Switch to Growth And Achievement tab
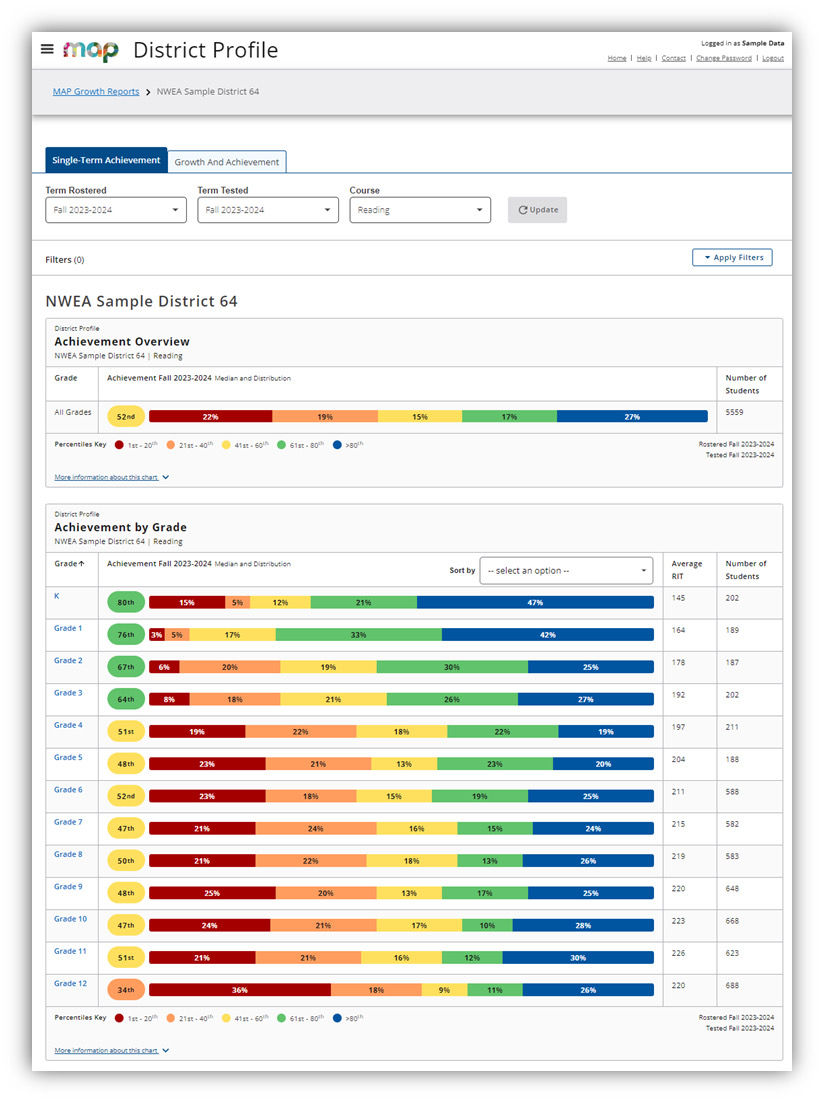Screen dimensions: 824x1103 [x=227, y=162]
